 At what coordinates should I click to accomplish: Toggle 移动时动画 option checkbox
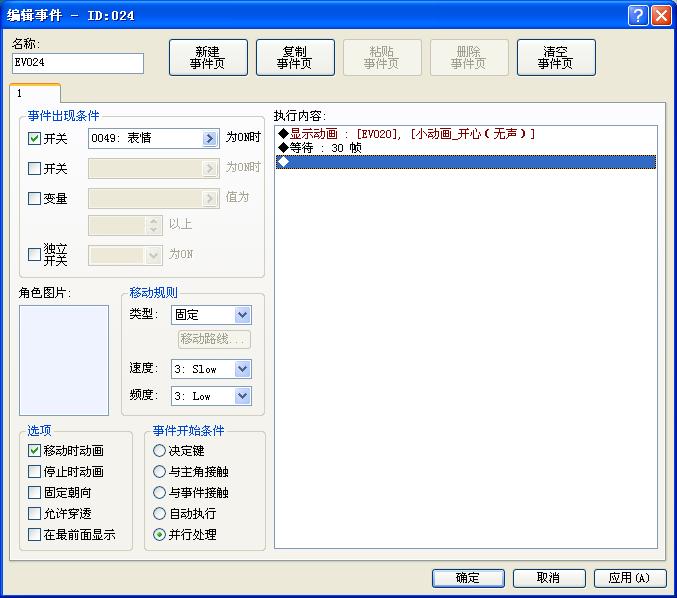coord(34,451)
